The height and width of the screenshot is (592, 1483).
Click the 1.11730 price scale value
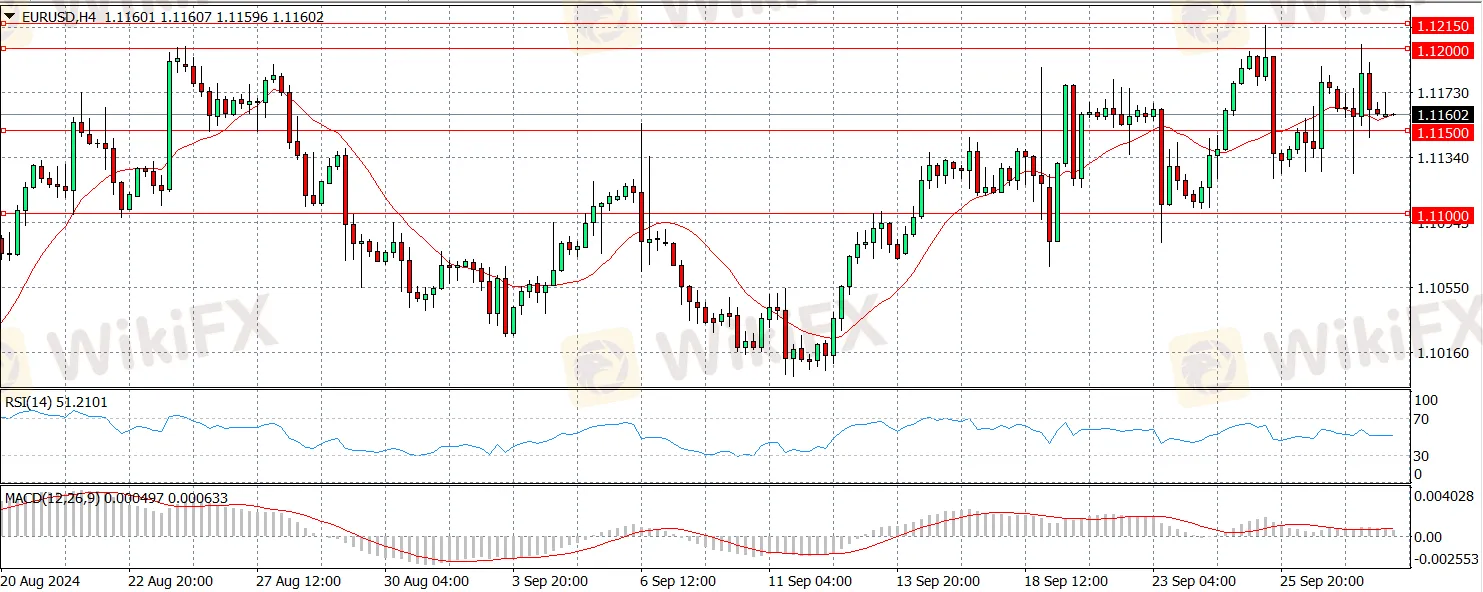pyautogui.click(x=1443, y=93)
